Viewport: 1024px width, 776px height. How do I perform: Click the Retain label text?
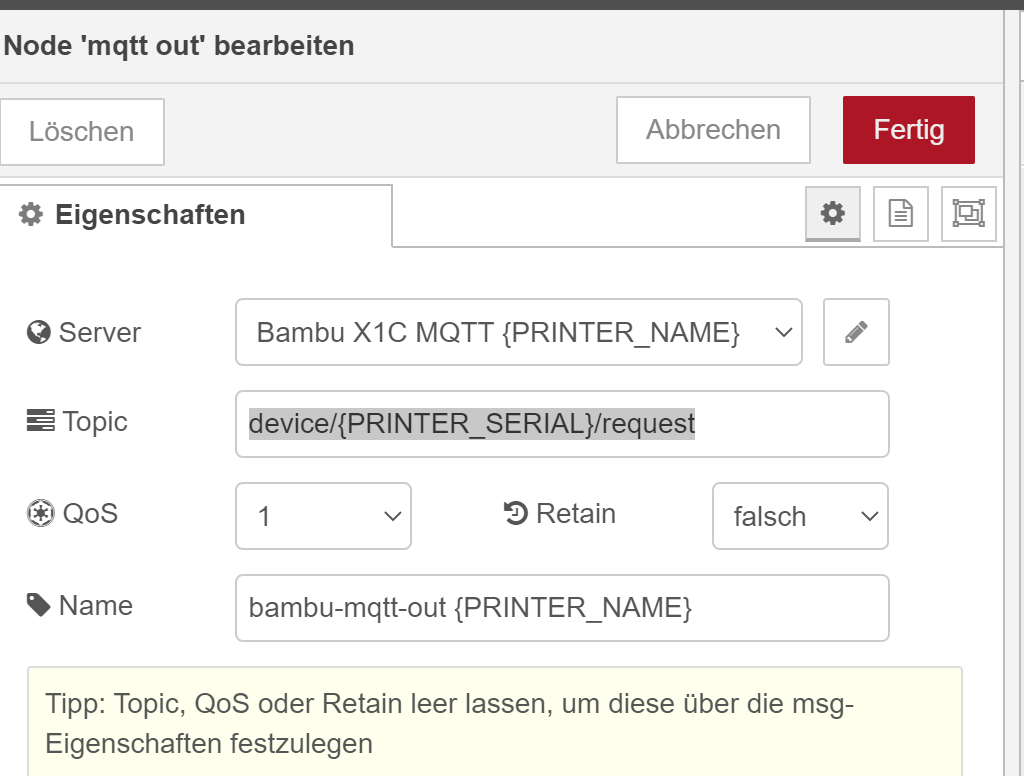pos(576,513)
